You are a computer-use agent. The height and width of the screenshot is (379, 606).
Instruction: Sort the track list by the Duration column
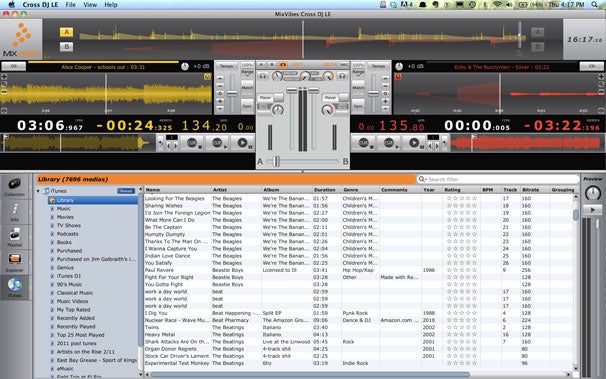327,190
